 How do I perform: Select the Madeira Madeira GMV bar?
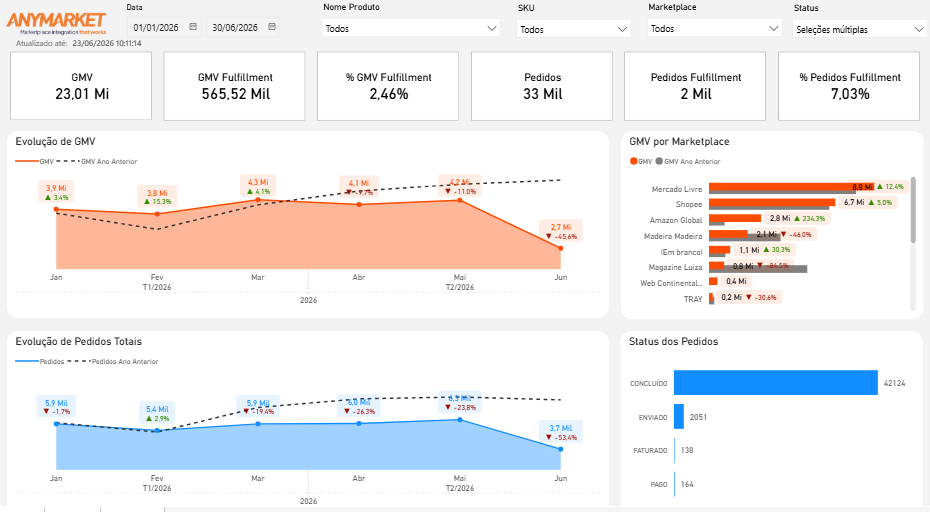728,234
